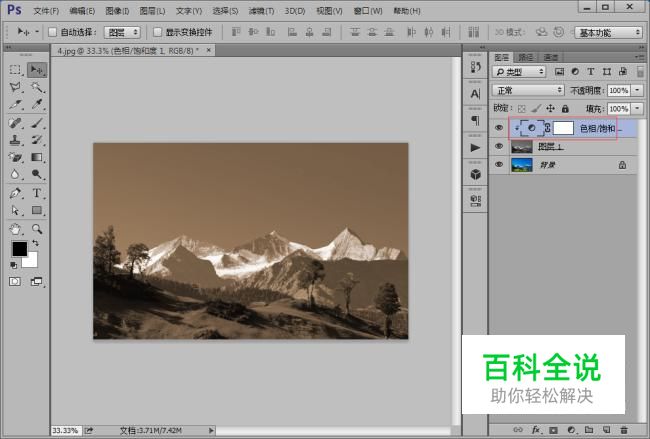Select the Horizontal Type tool
The image size is (650, 439).
37,193
